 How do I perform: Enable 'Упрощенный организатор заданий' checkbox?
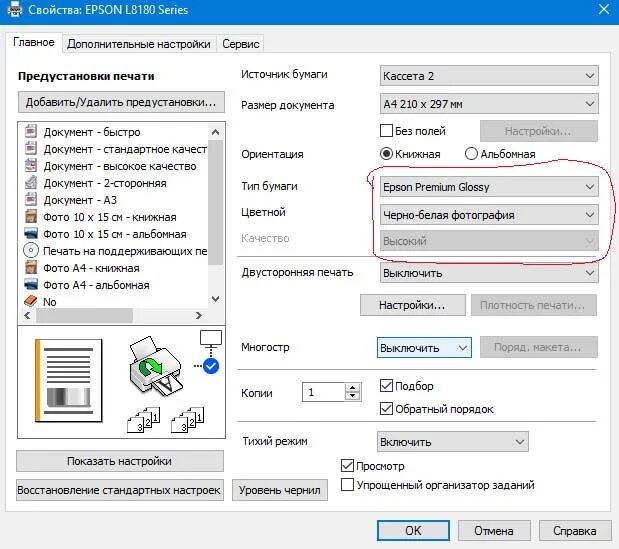(347, 484)
